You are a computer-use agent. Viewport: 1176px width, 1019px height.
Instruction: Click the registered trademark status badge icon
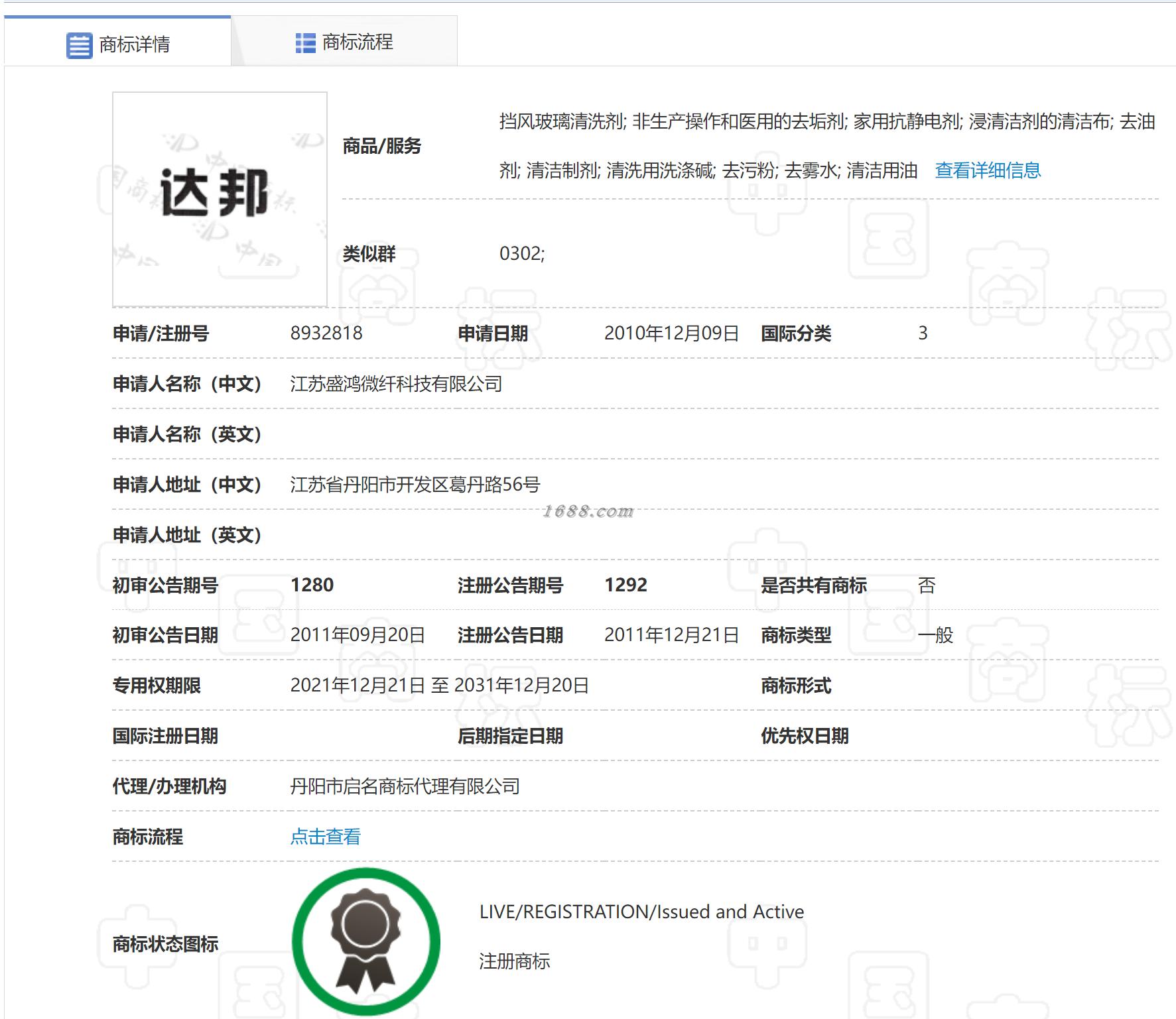click(366, 941)
